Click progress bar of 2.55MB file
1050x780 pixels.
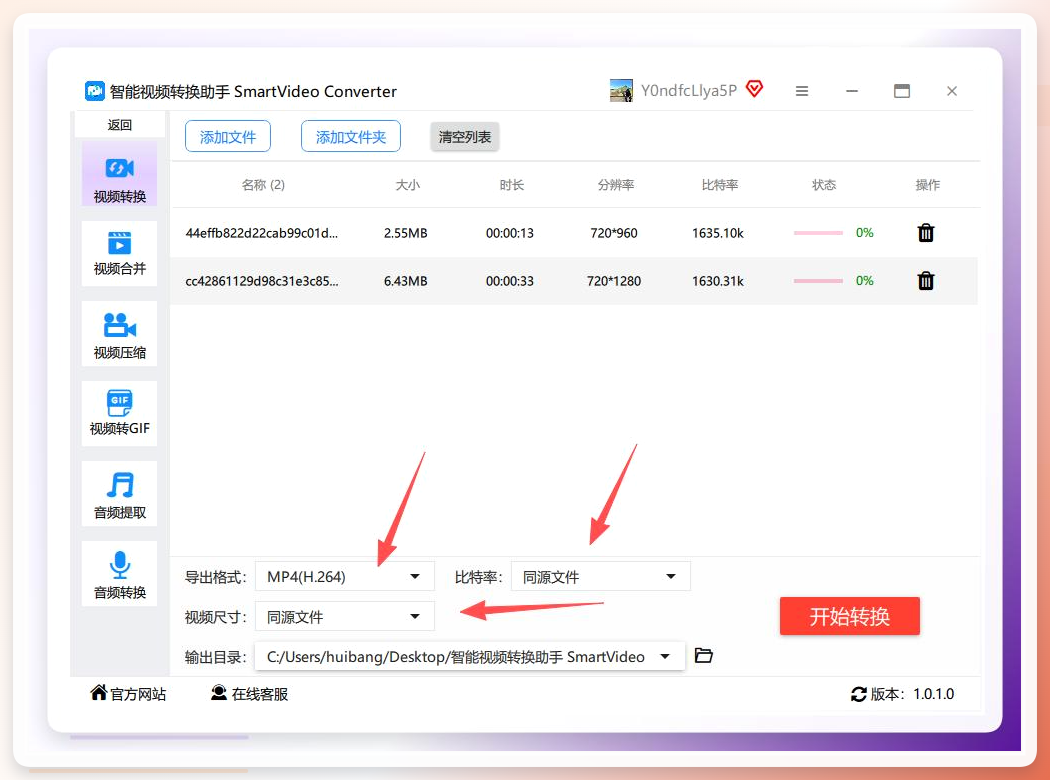pos(818,233)
